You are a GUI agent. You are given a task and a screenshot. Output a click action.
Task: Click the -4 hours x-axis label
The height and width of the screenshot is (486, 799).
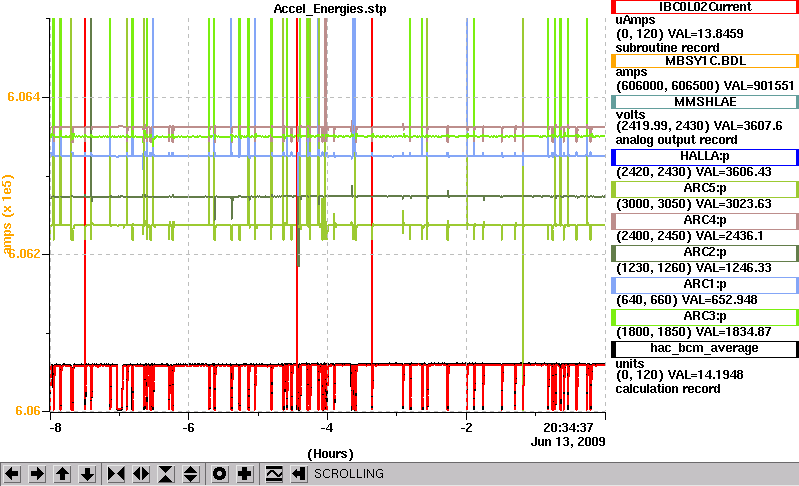[327, 428]
